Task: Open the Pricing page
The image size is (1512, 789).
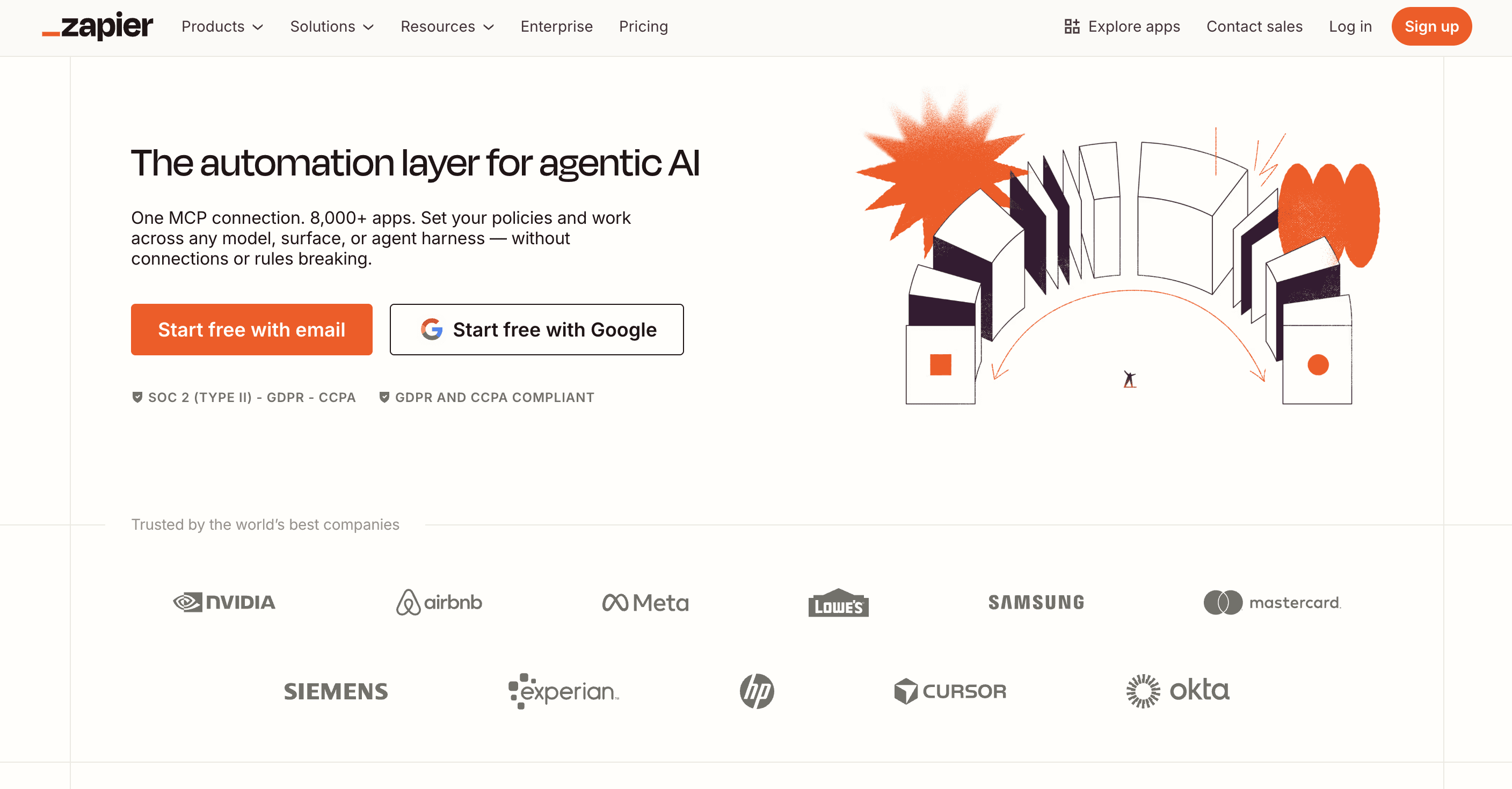Action: pyautogui.click(x=643, y=26)
